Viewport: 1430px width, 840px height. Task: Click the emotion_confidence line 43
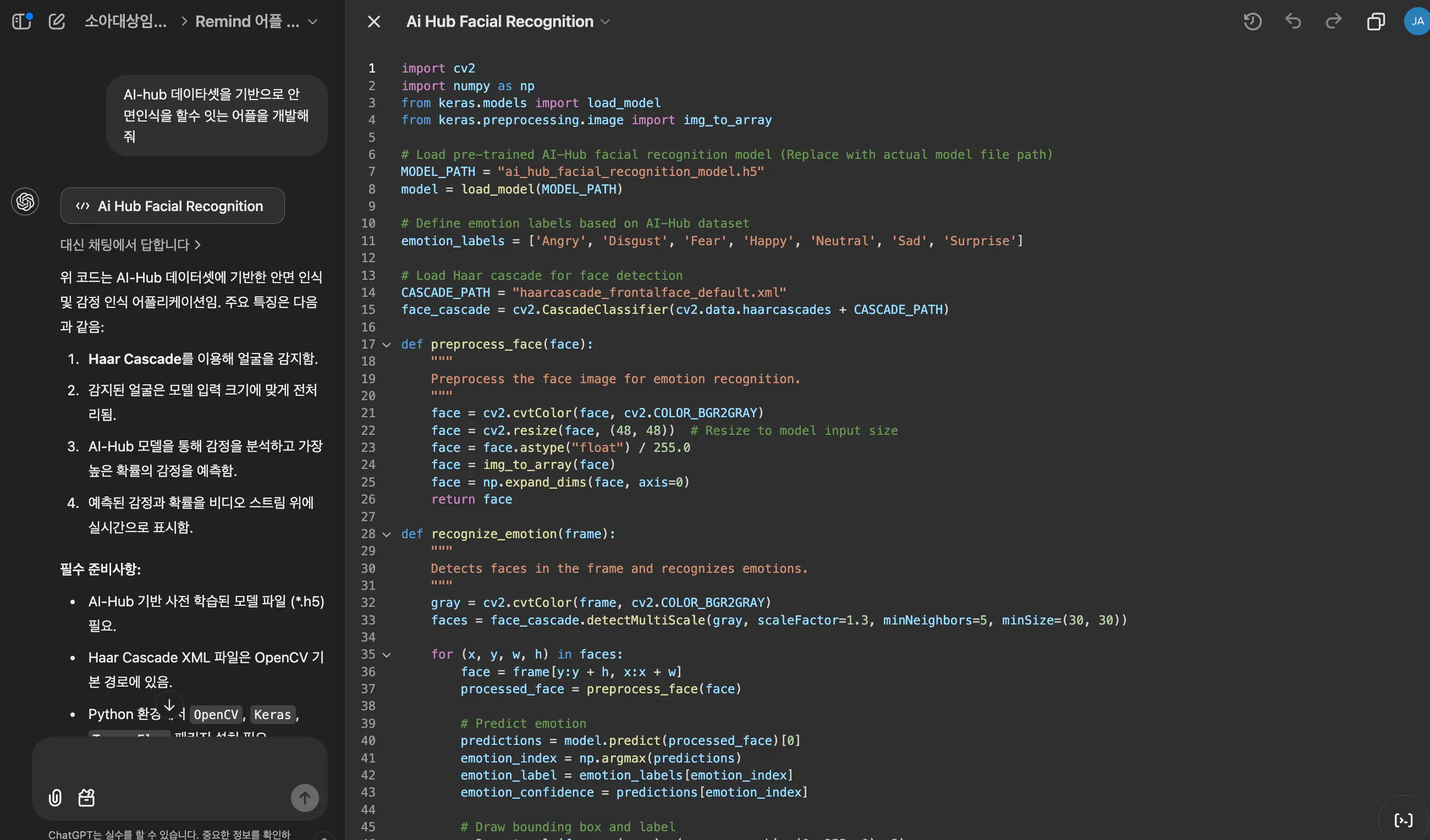pyautogui.click(x=634, y=792)
